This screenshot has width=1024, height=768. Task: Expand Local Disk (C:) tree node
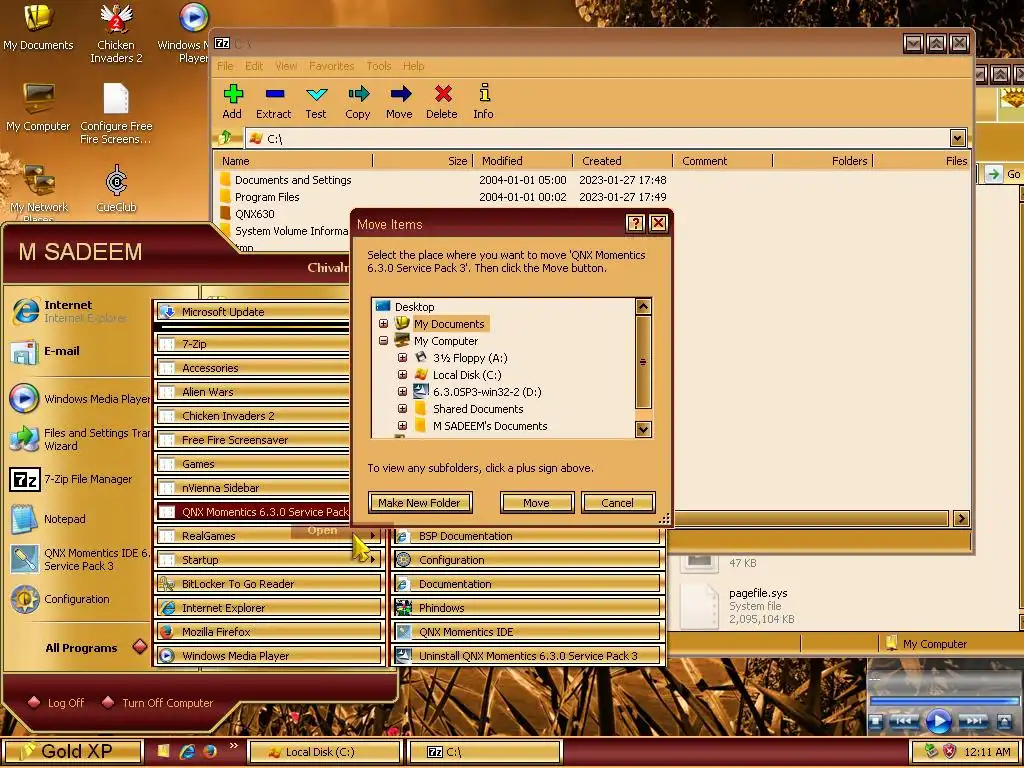click(x=403, y=375)
